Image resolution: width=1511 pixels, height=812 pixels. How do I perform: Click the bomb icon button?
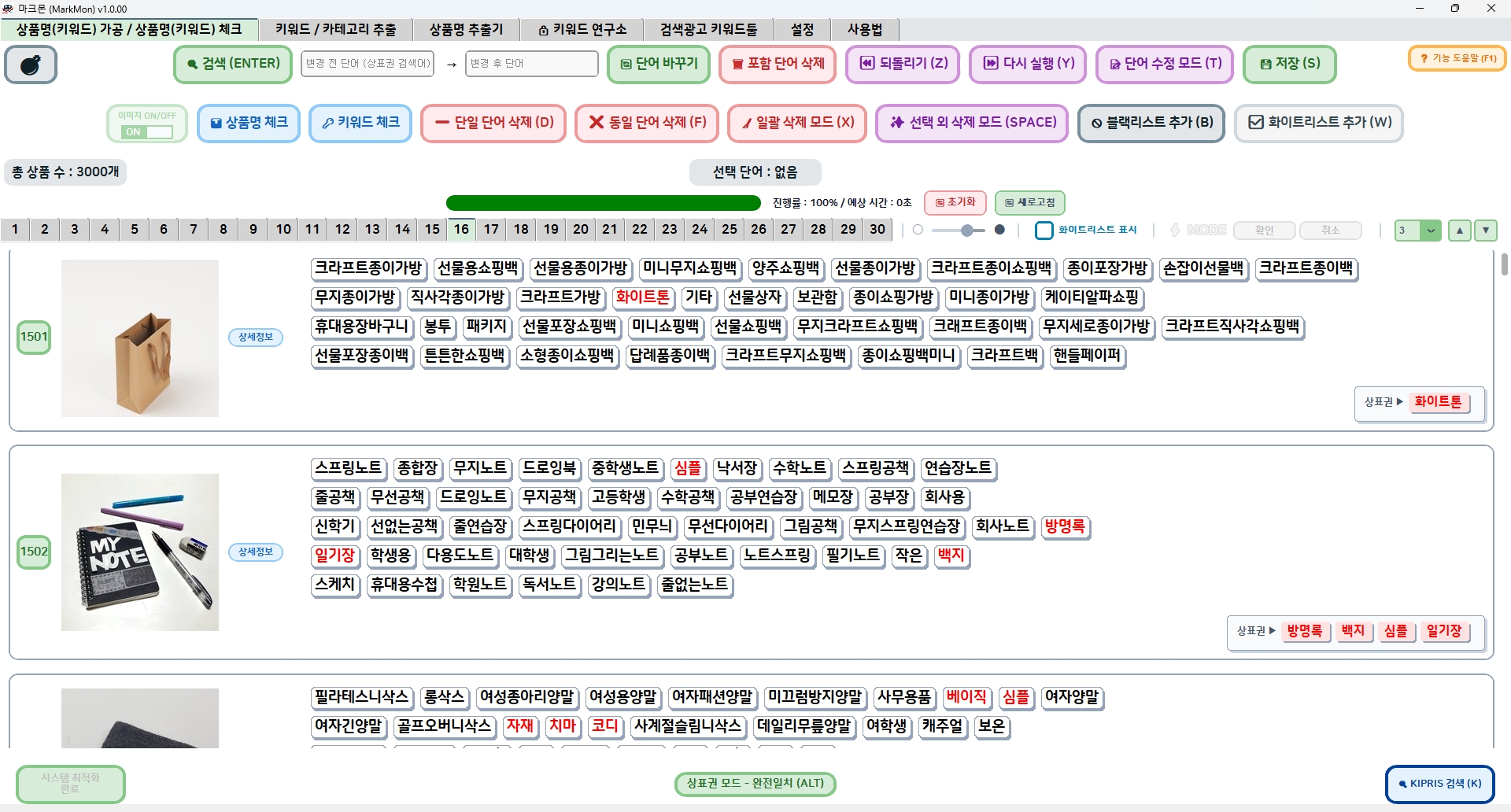pos(31,65)
